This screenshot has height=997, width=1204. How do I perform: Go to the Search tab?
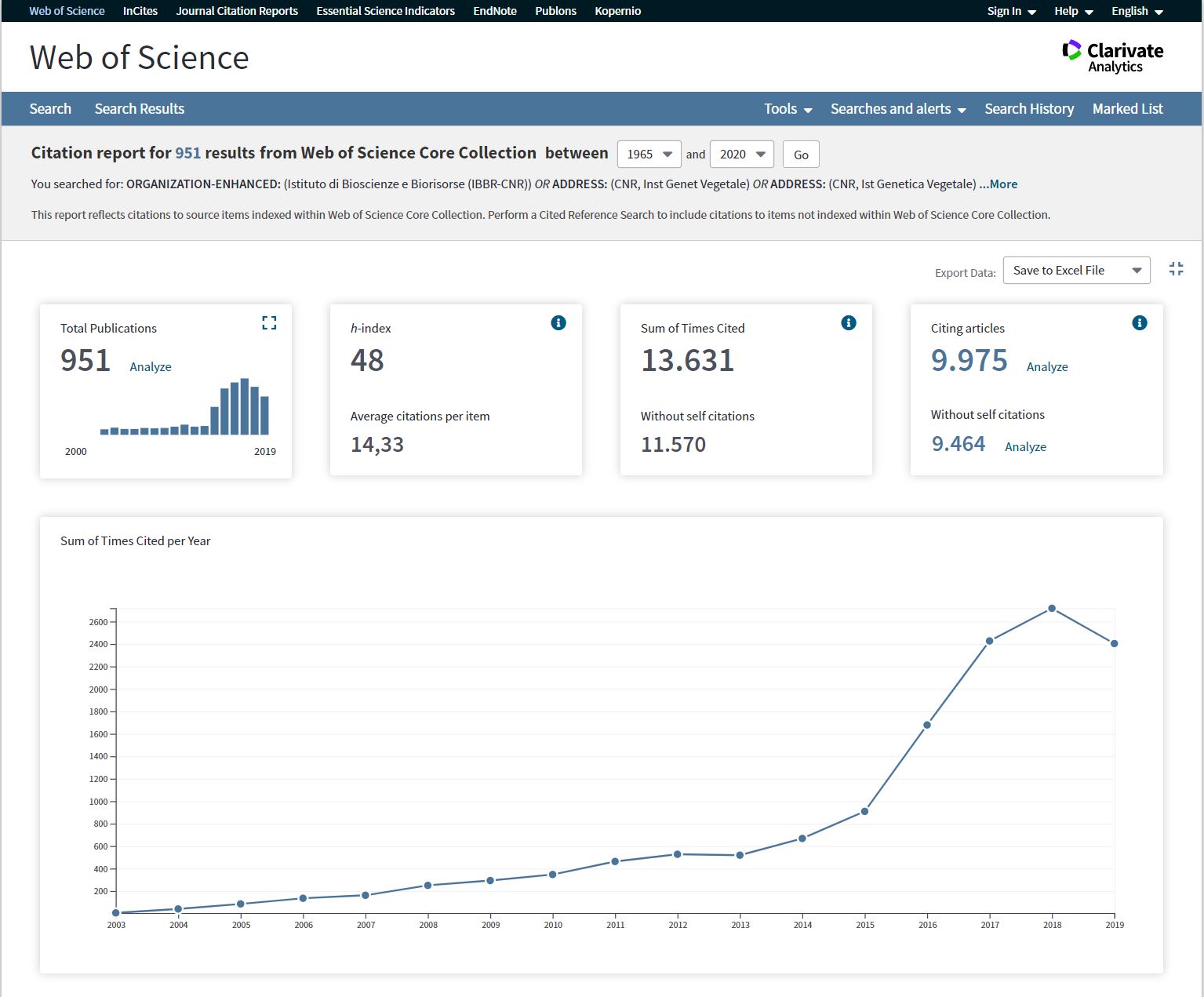click(50, 109)
